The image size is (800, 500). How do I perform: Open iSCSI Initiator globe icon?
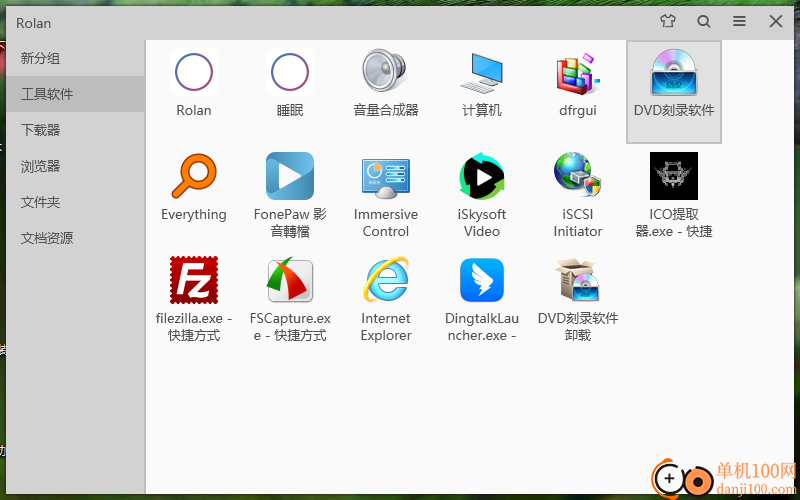click(578, 175)
